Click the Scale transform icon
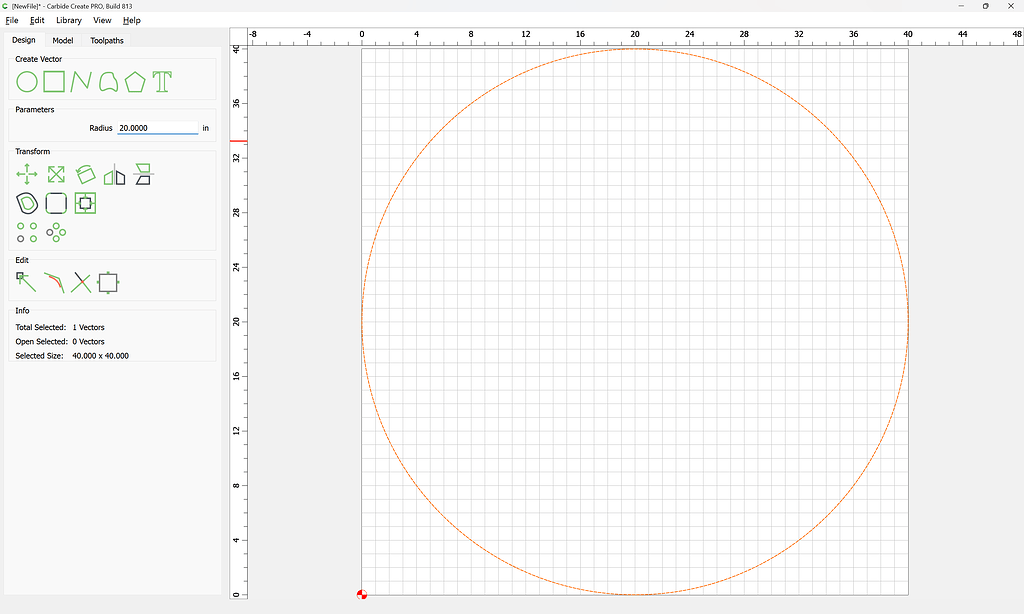1024x614 pixels. [56, 174]
